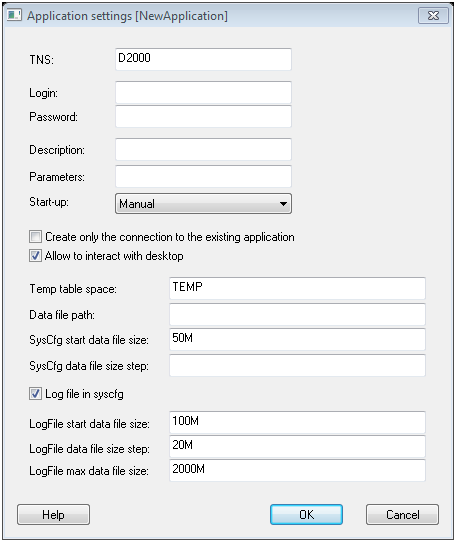Click the Description label
Screen dimensions: 456x542
pos(57,150)
